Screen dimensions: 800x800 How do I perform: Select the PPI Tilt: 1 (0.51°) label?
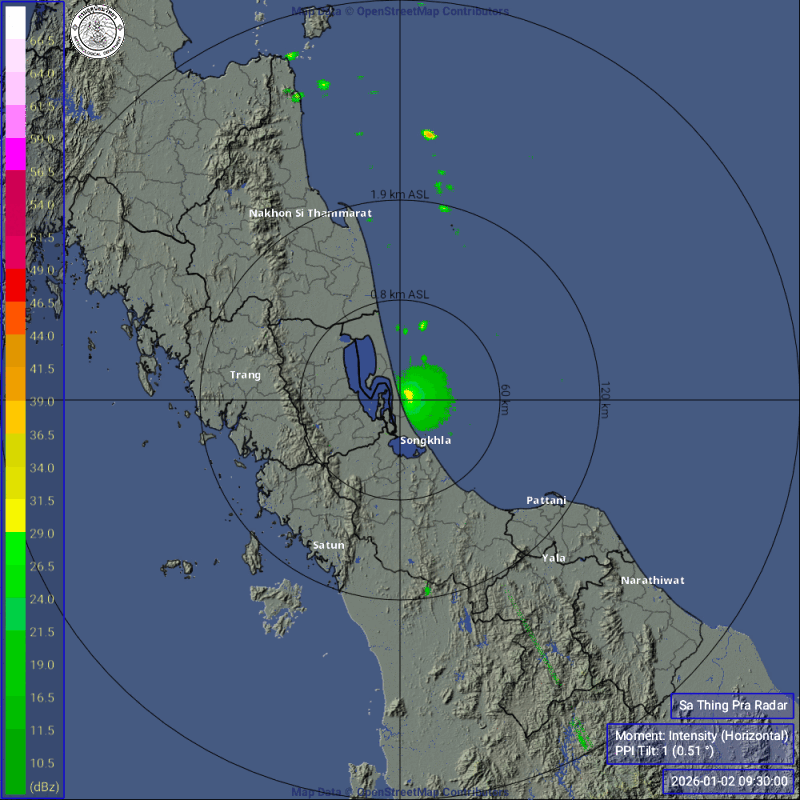click(664, 749)
